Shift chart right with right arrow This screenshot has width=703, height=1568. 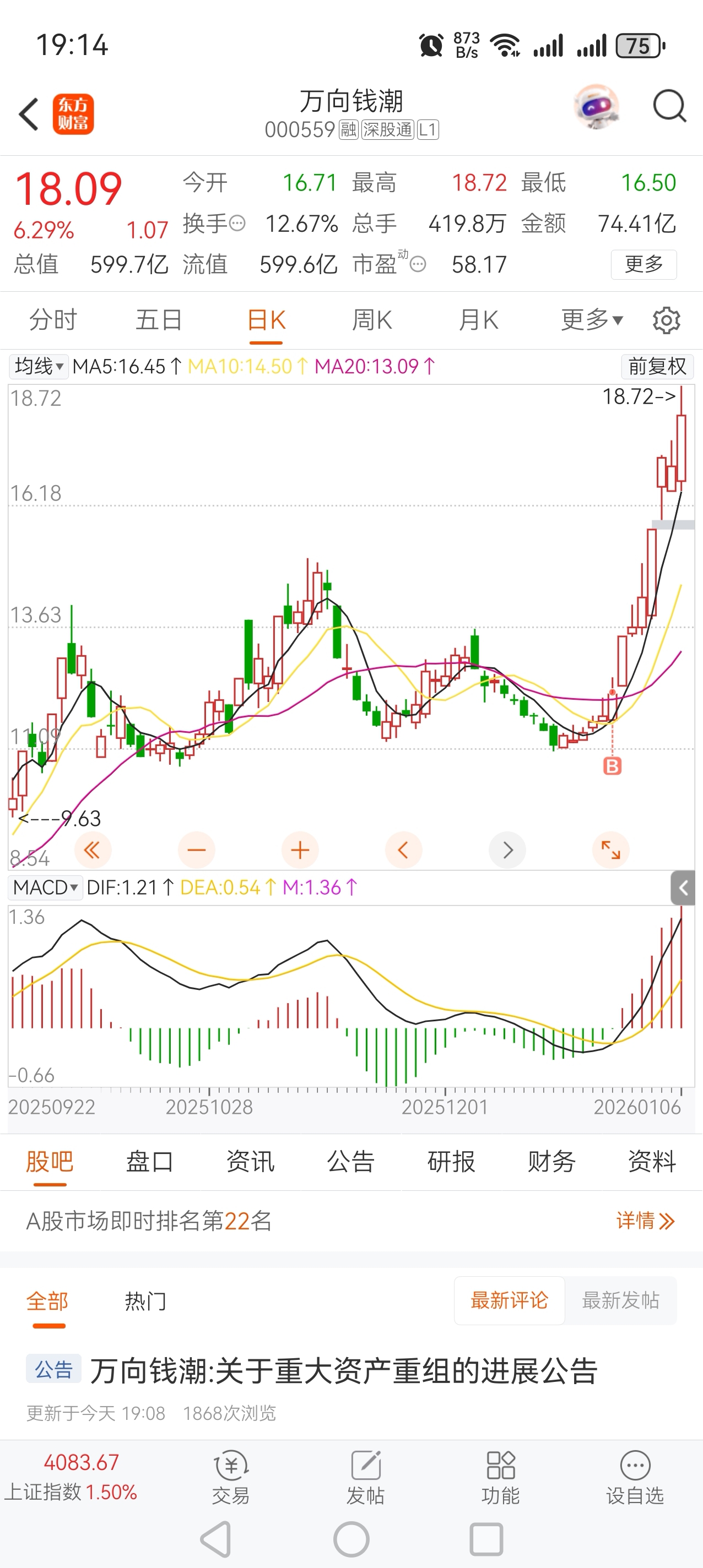(507, 850)
